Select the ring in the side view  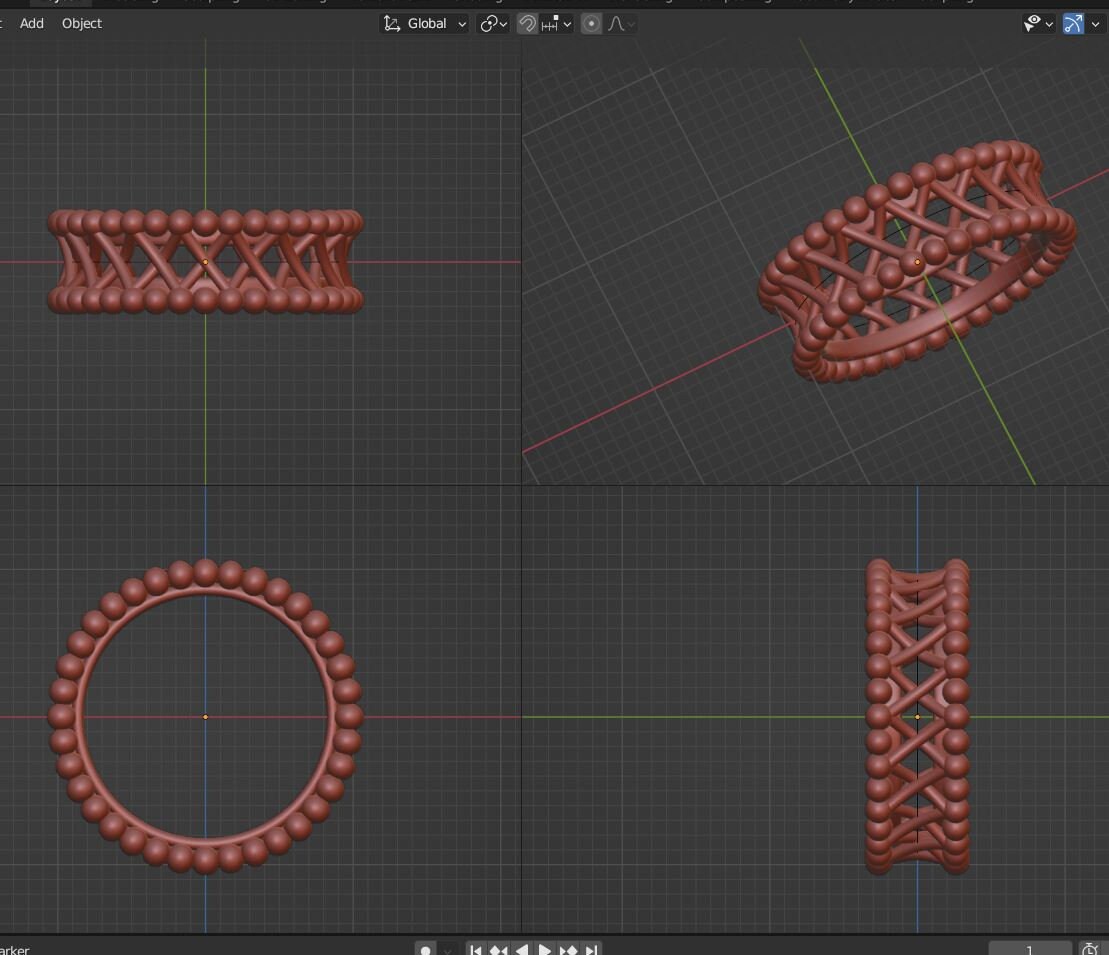click(917, 717)
